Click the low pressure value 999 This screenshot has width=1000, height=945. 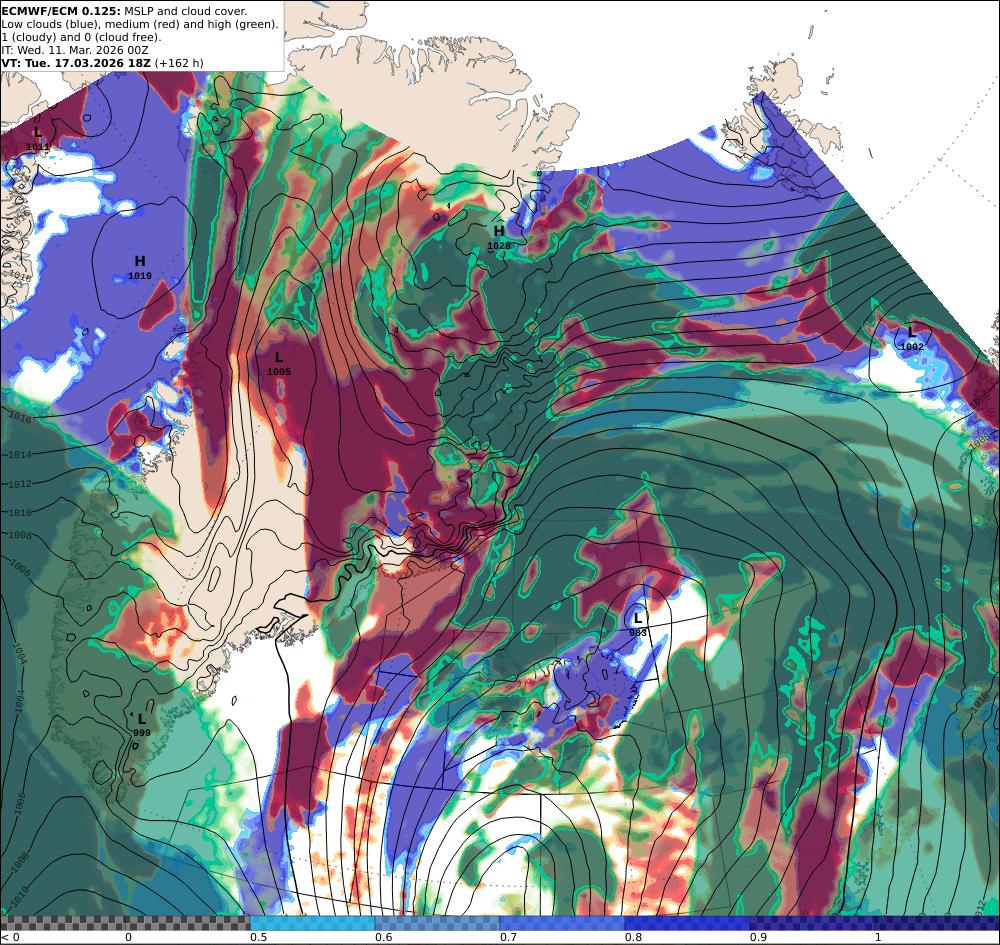point(142,733)
